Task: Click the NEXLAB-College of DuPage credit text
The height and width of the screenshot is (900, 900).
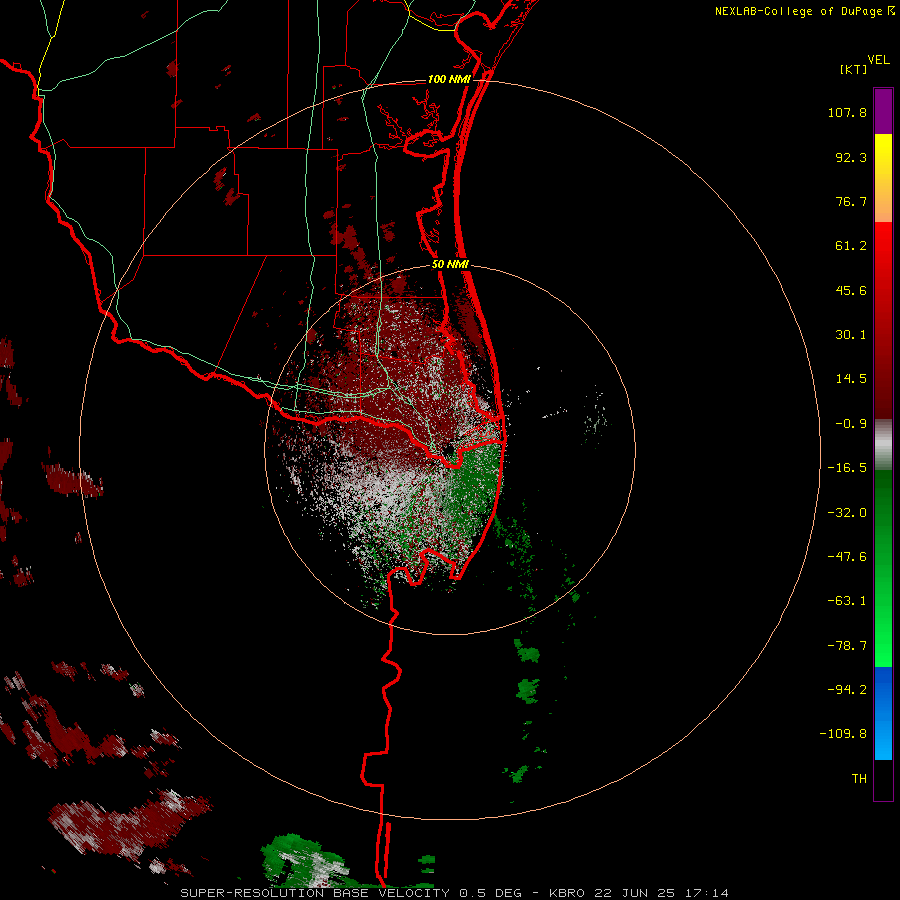Action: [x=798, y=11]
